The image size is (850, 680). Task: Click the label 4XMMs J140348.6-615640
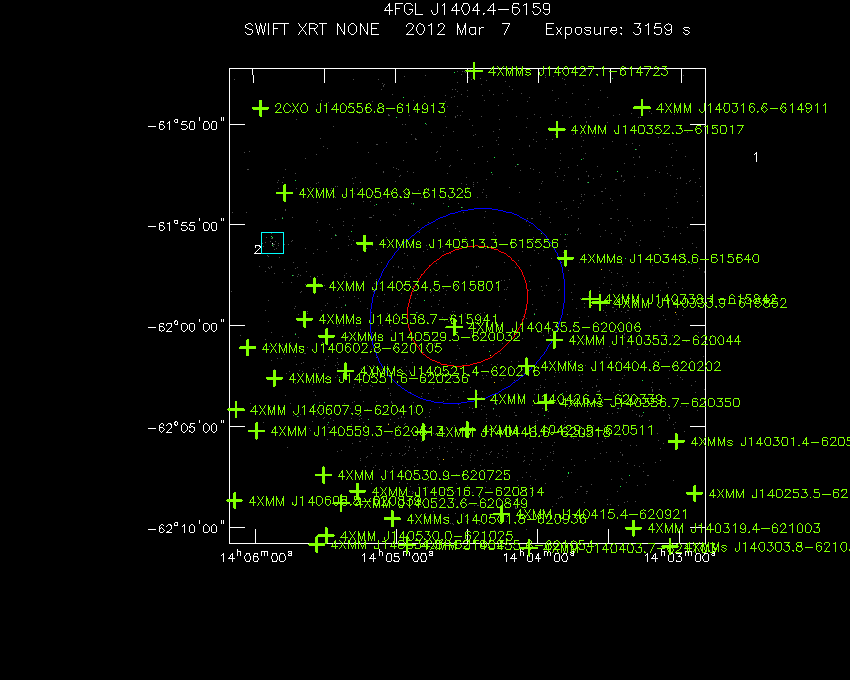(x=669, y=259)
